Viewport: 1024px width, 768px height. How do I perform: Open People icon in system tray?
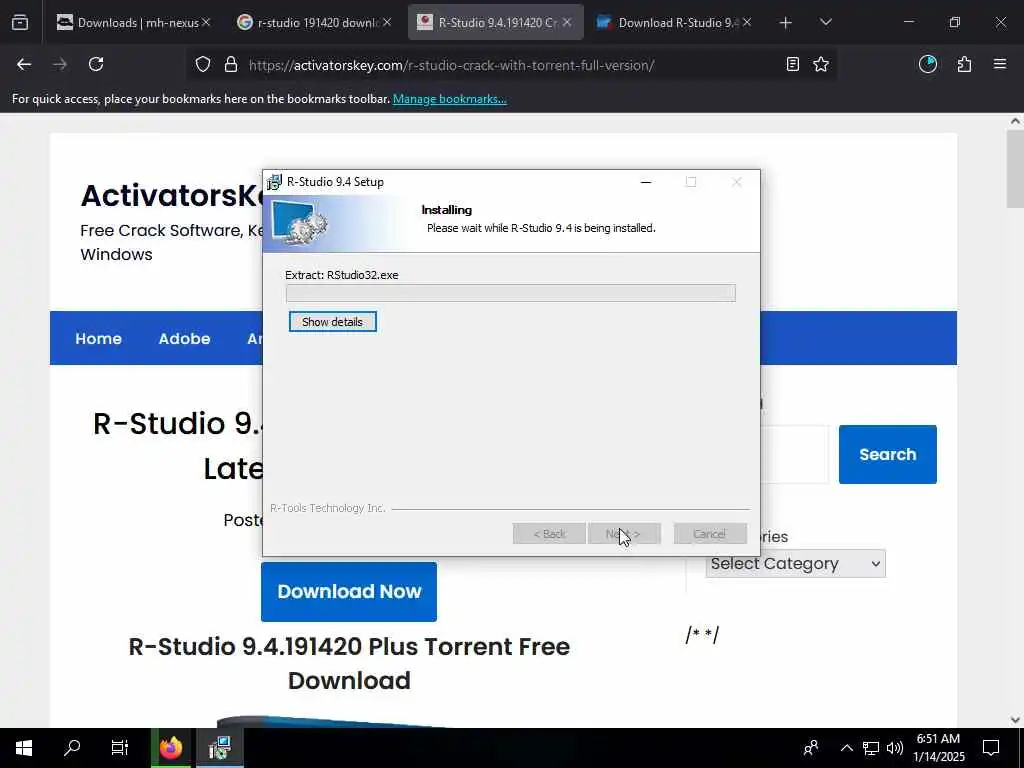[811, 748]
